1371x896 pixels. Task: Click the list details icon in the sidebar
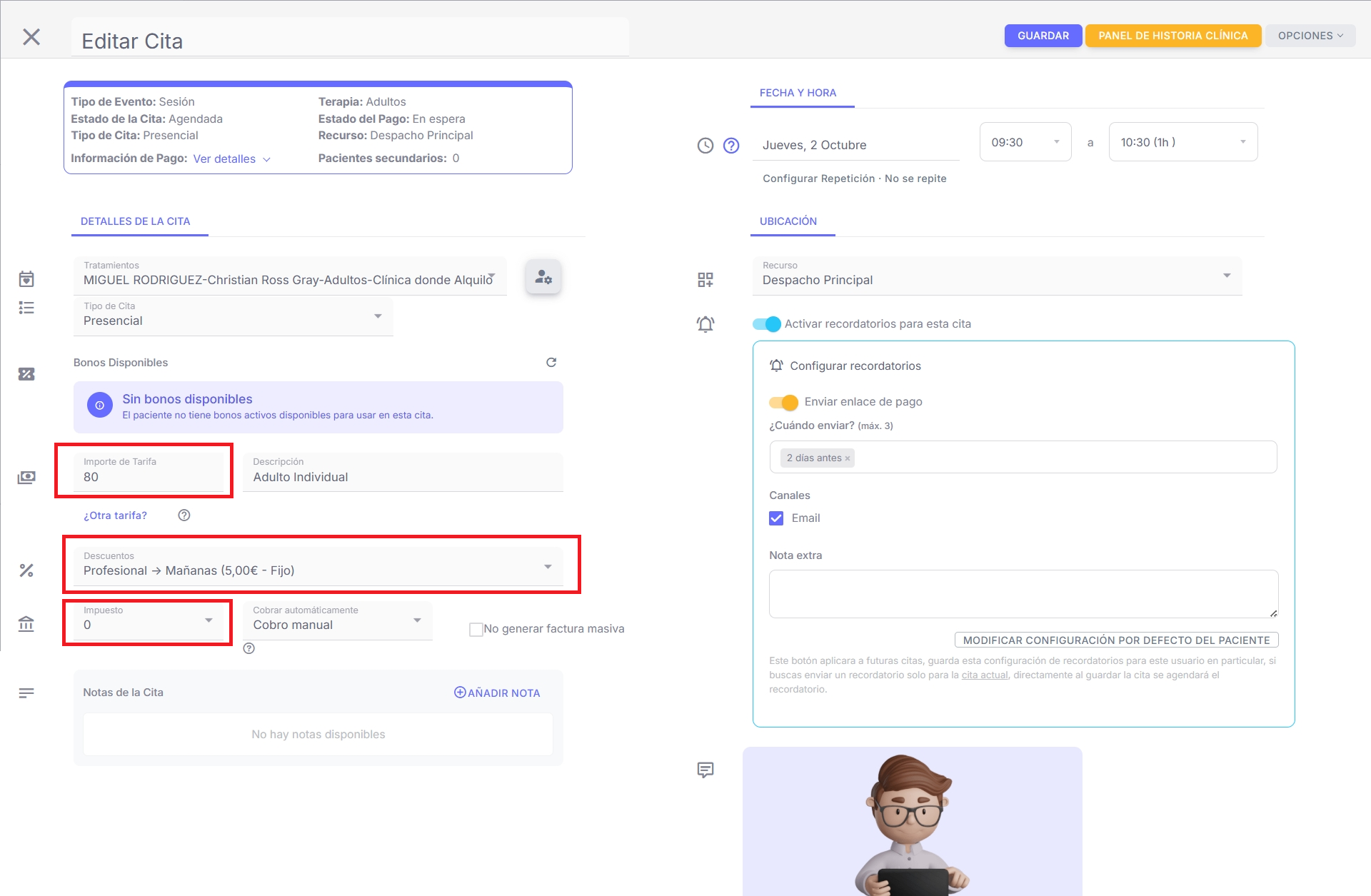(x=26, y=307)
